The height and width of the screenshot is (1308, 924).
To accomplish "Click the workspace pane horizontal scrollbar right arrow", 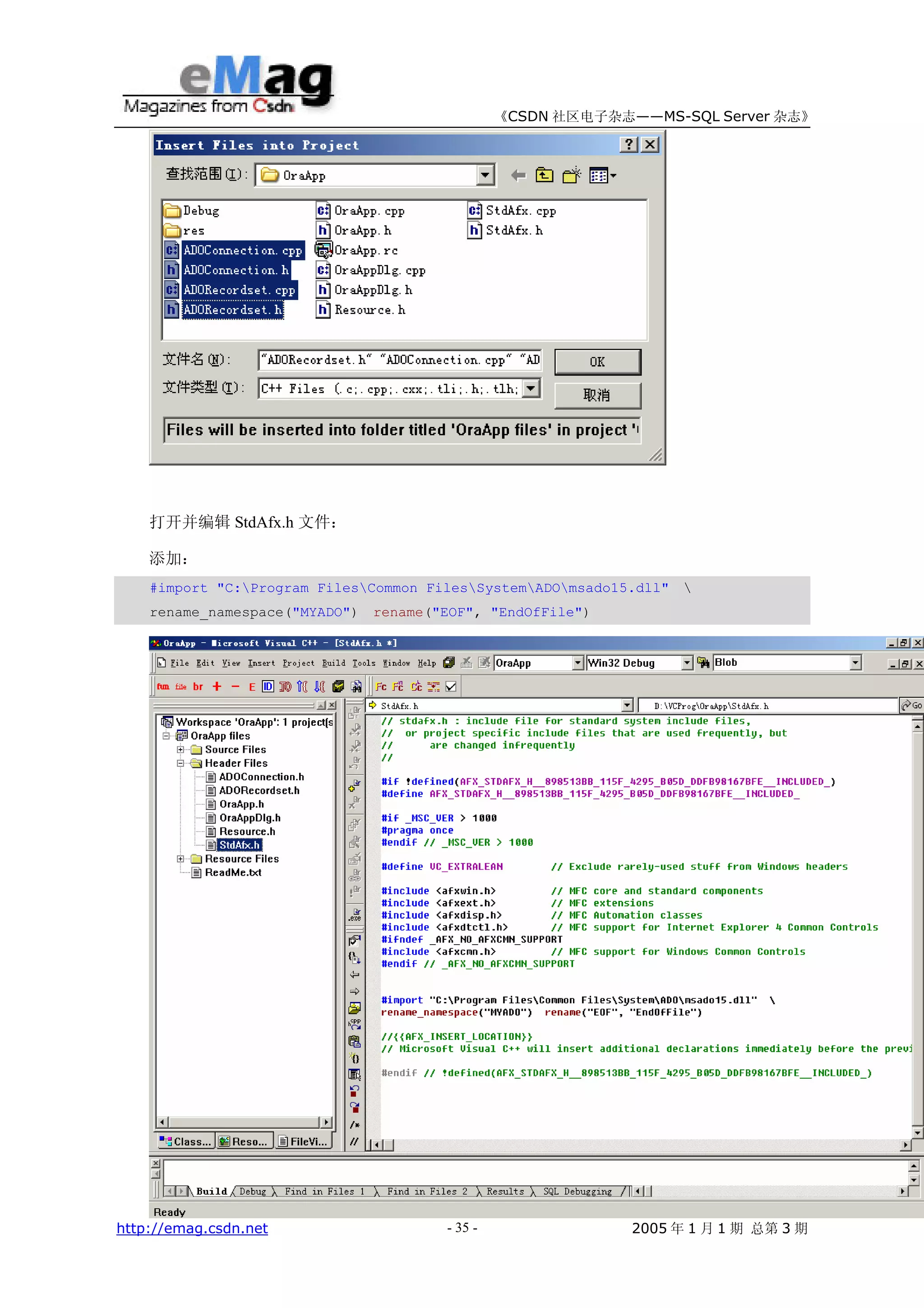I will [x=326, y=1122].
